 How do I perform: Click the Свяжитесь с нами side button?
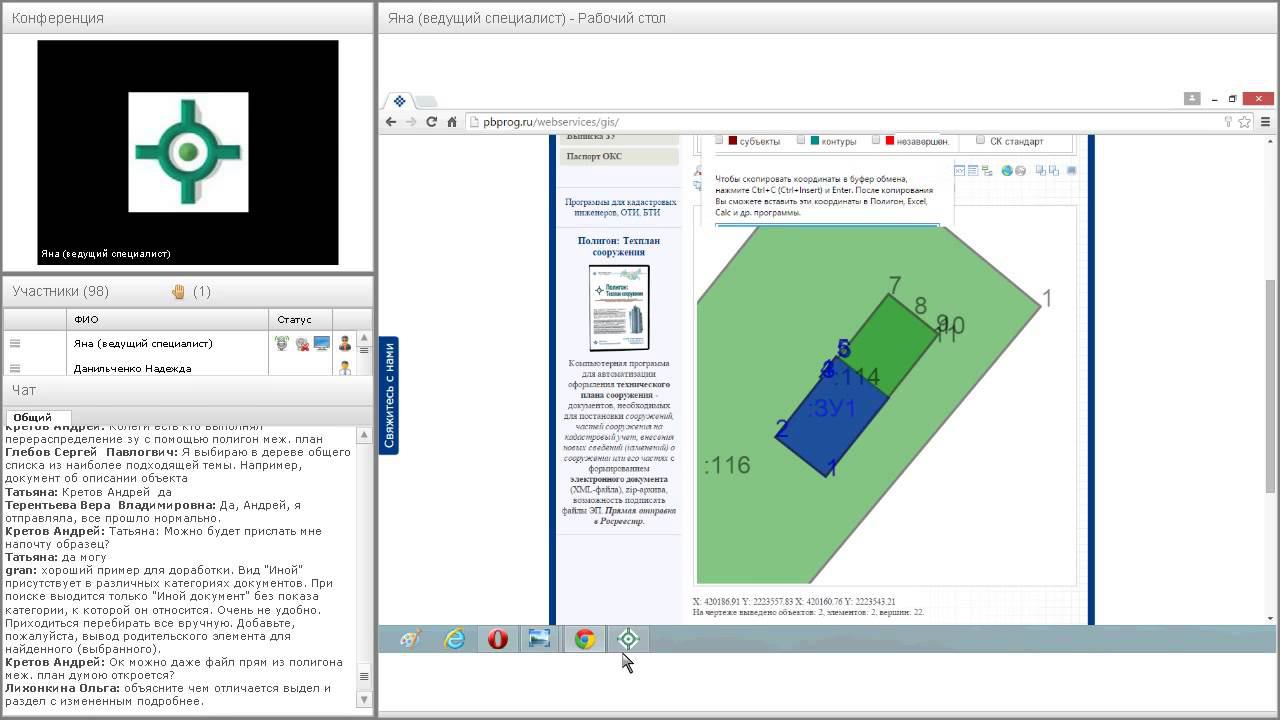coord(389,395)
